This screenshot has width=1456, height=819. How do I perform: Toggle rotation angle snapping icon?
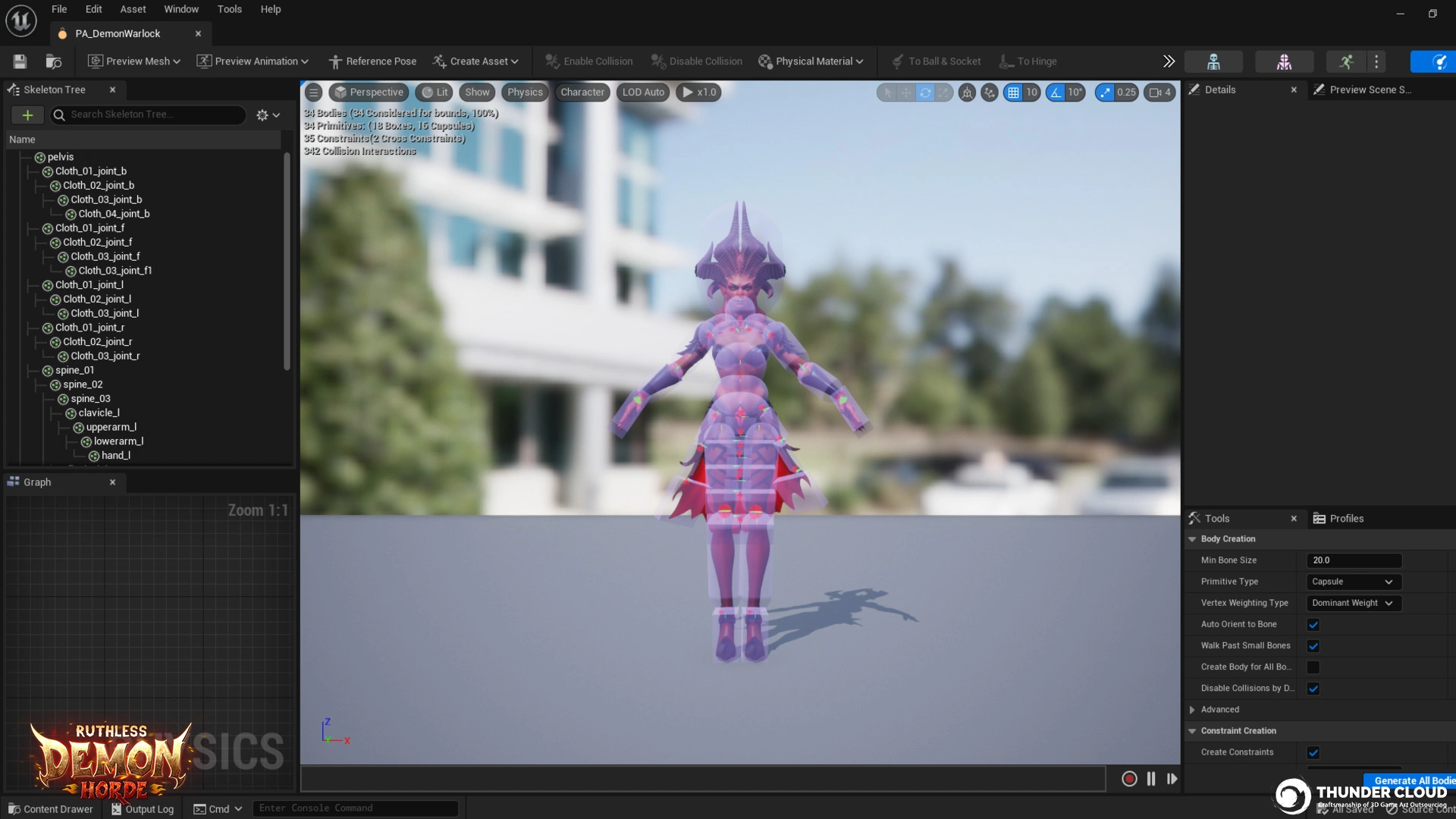point(1056,93)
